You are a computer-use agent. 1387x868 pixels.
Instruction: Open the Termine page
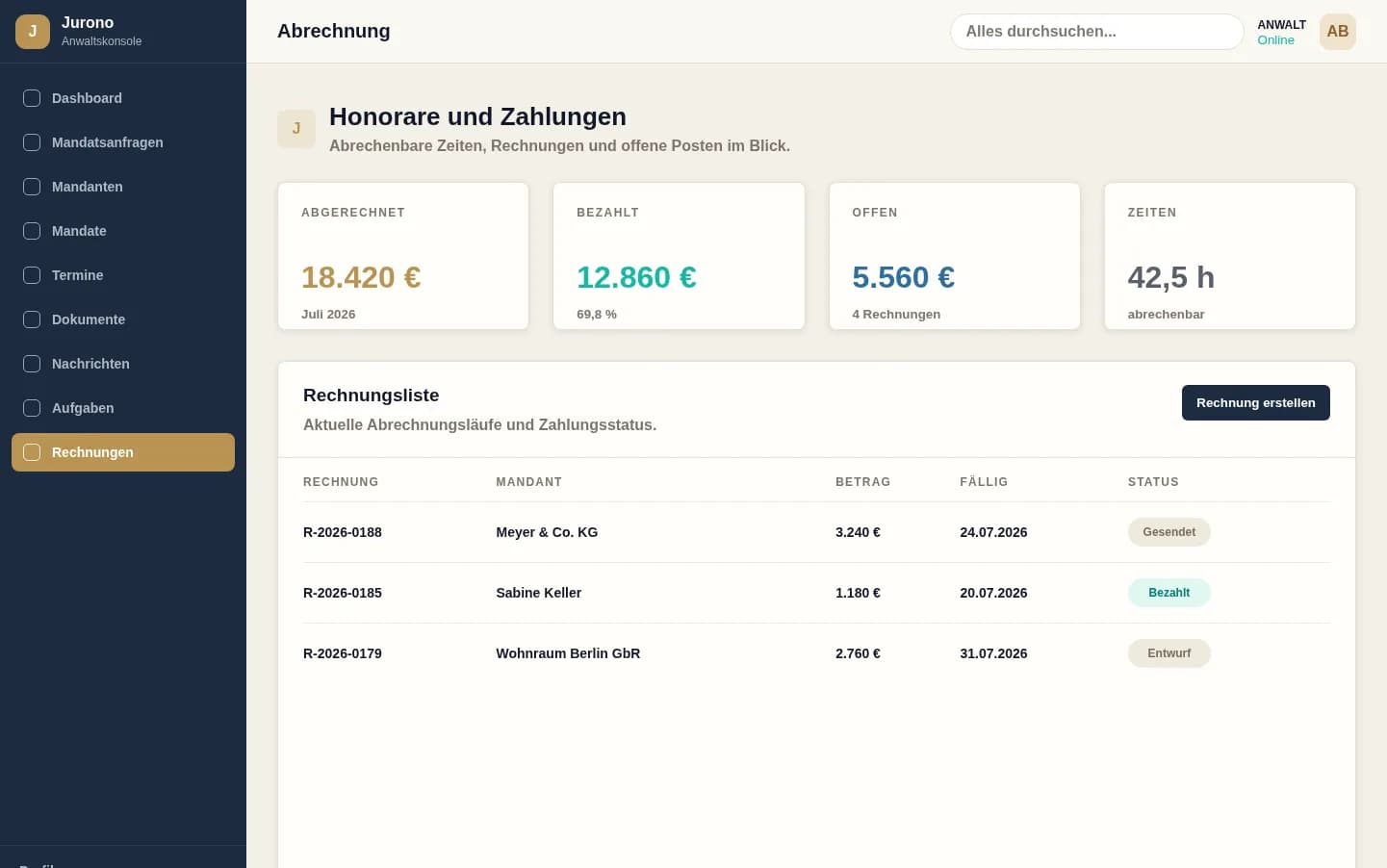(123, 275)
